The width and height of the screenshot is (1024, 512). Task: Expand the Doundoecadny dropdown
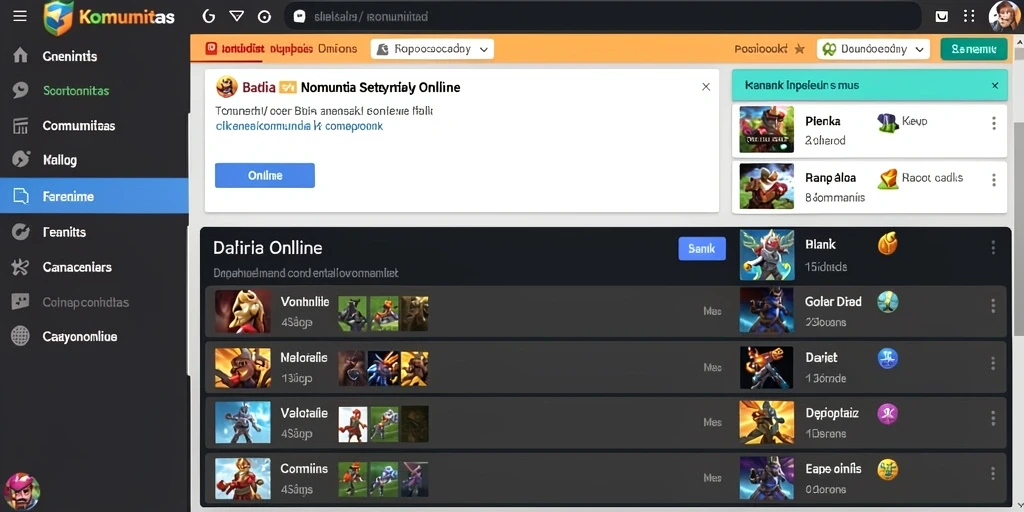[x=873, y=49]
